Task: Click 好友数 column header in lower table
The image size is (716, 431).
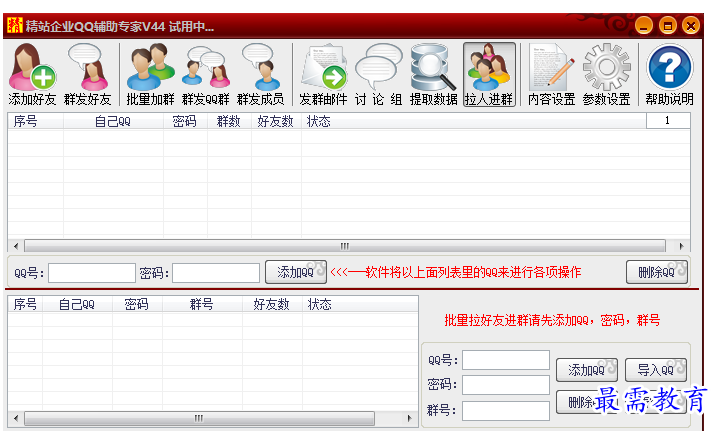Action: [272, 304]
